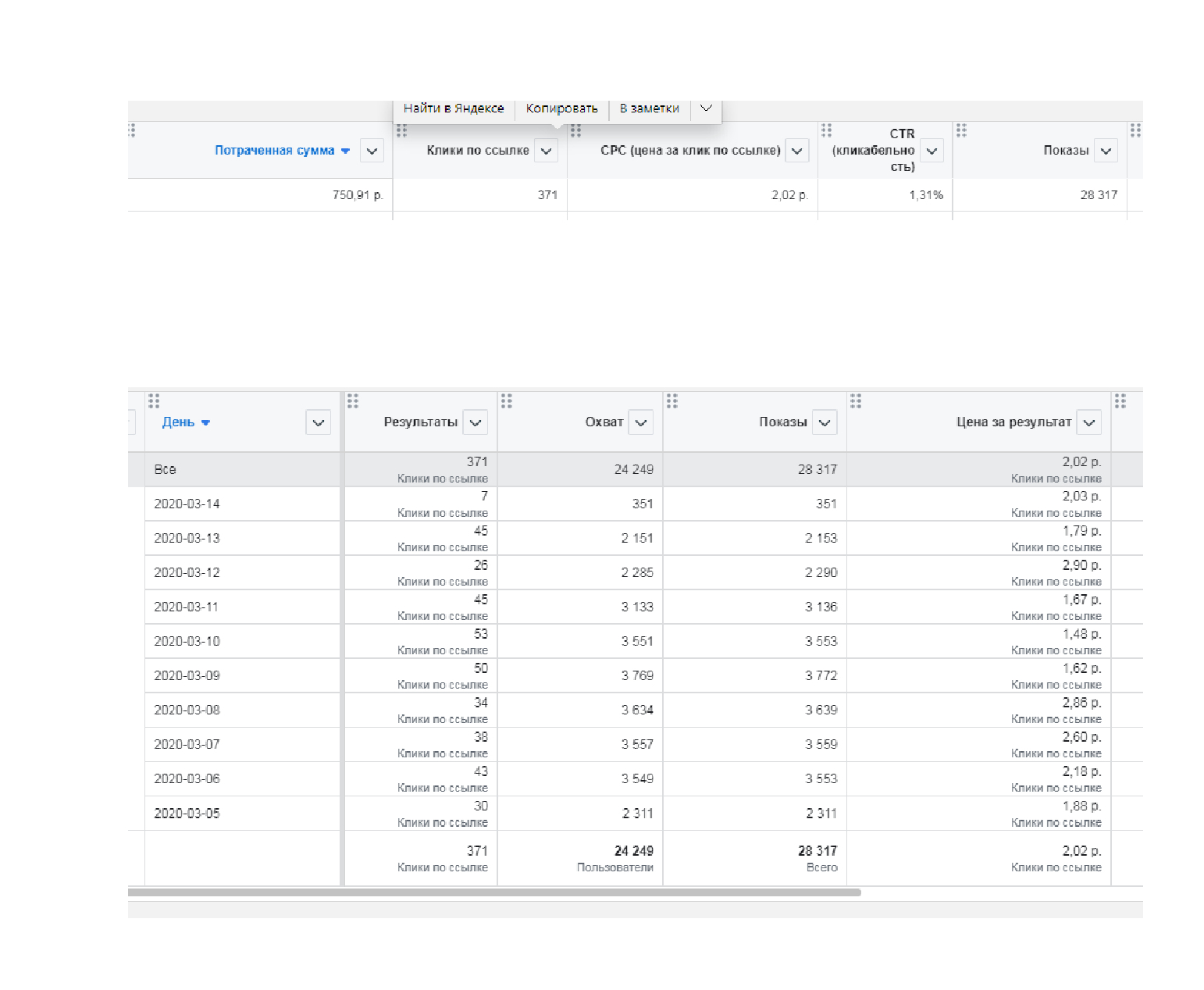Select row 2020-03-05
This screenshot has width=1204, height=990.
[x=636, y=813]
